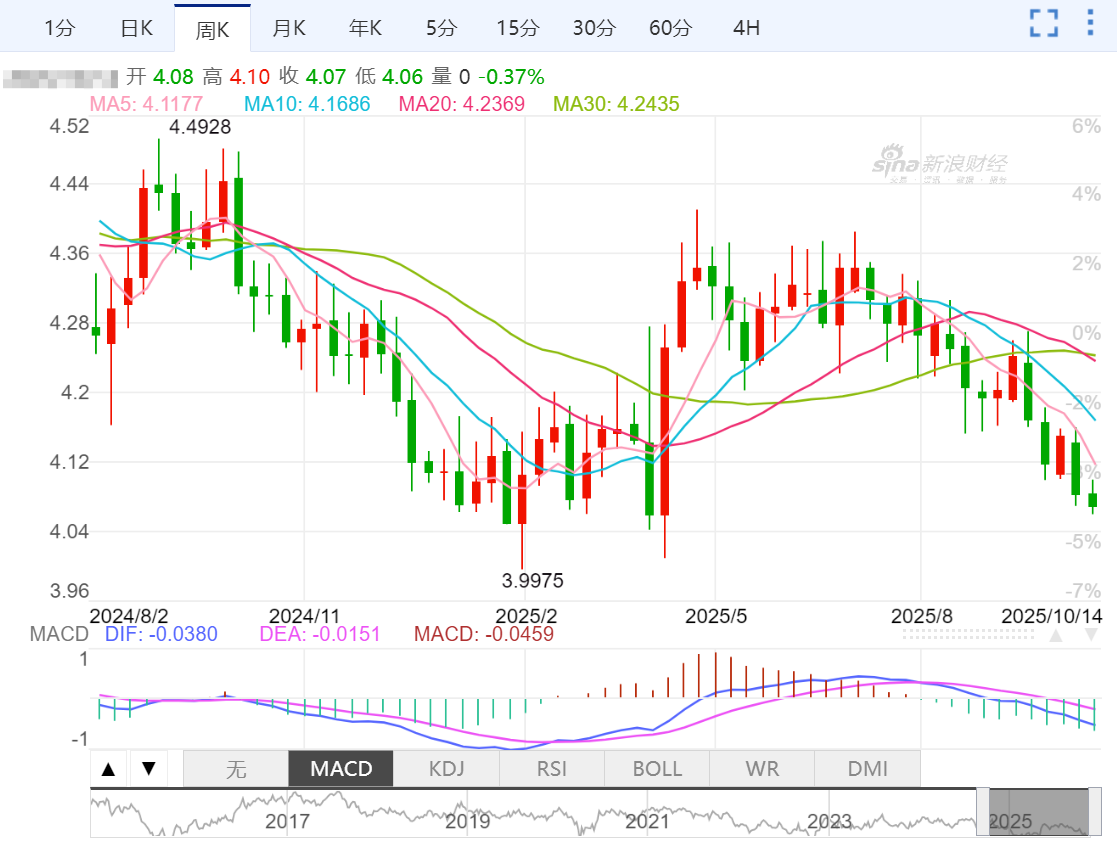Click the fullscreen expand icon
Viewport: 1117px width, 848px height.
pyautogui.click(x=1044, y=24)
